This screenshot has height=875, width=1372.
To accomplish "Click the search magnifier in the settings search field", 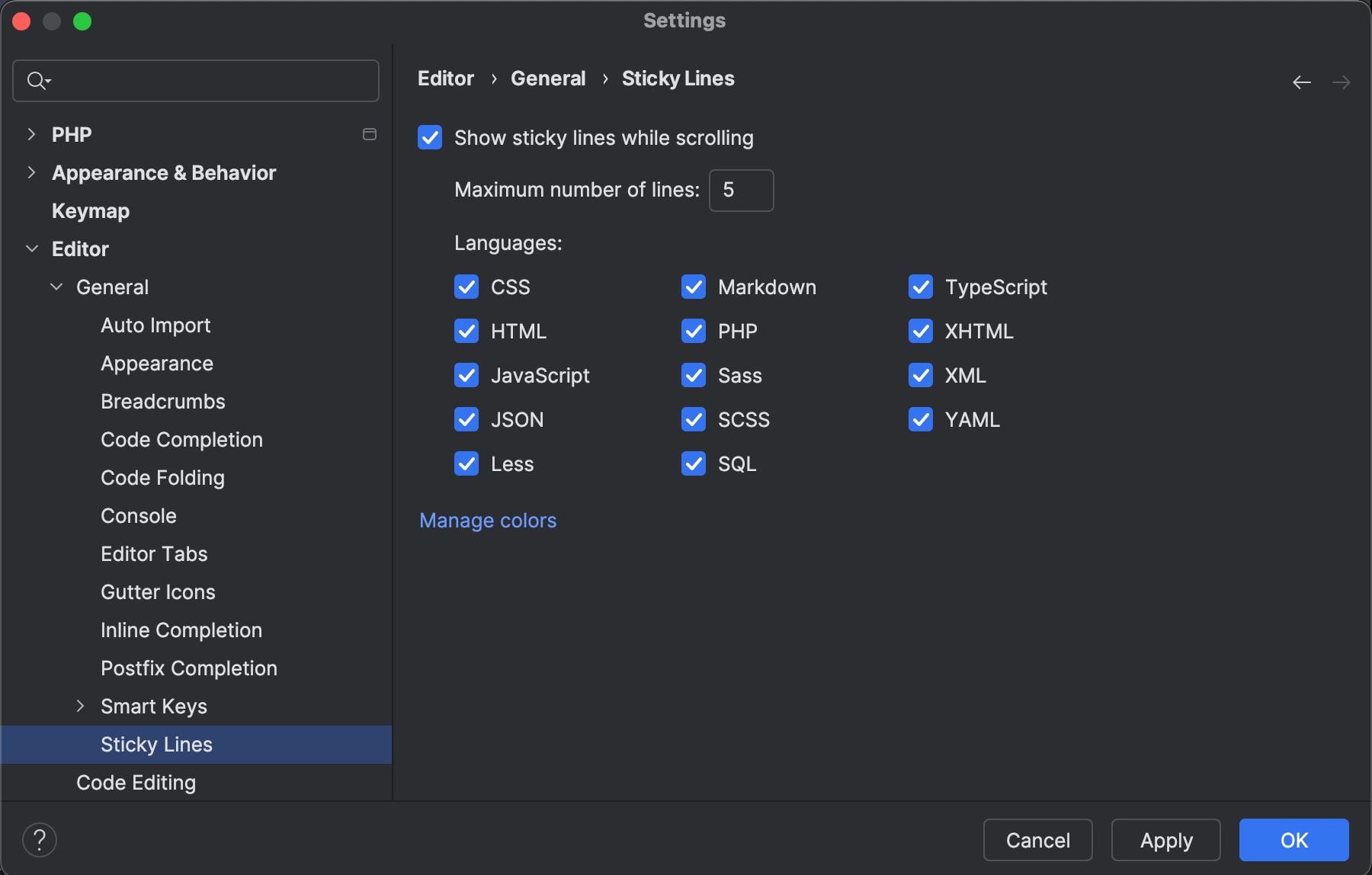I will click(37, 80).
